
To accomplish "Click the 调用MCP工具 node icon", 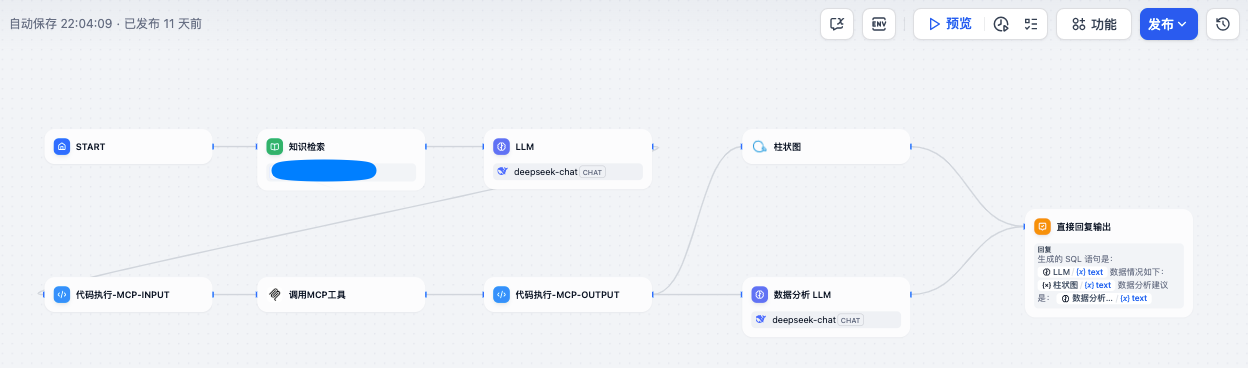I will coord(274,294).
